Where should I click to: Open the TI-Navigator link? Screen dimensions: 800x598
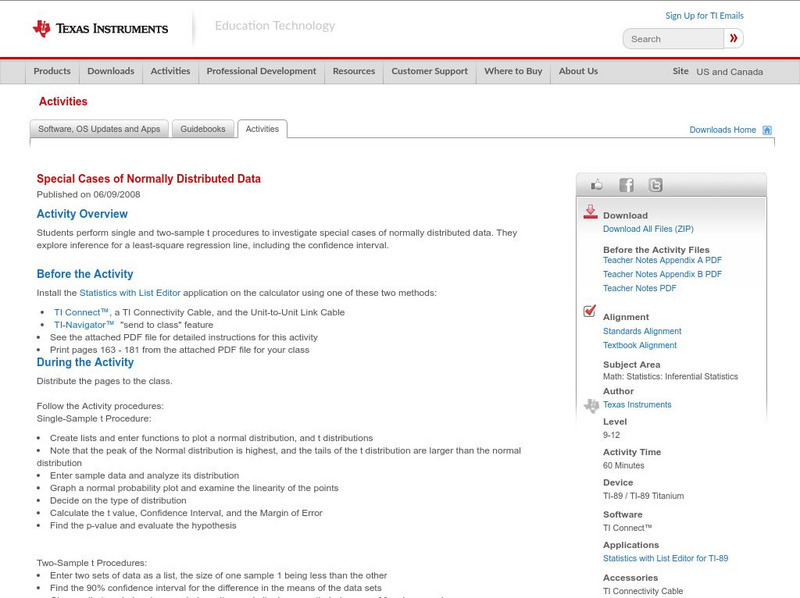coord(84,325)
